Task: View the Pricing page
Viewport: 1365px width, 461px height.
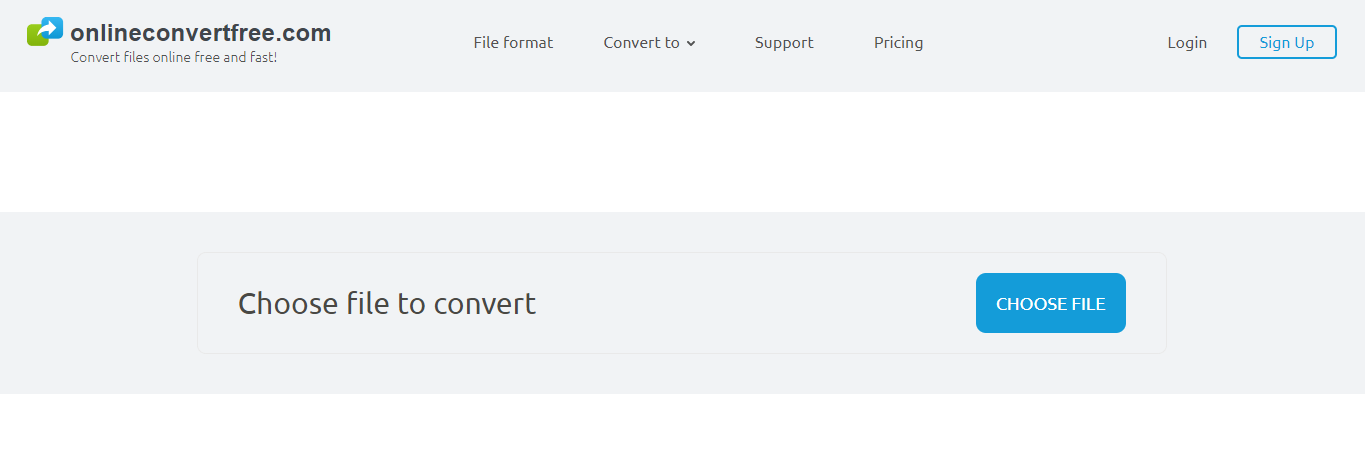Action: [x=898, y=43]
